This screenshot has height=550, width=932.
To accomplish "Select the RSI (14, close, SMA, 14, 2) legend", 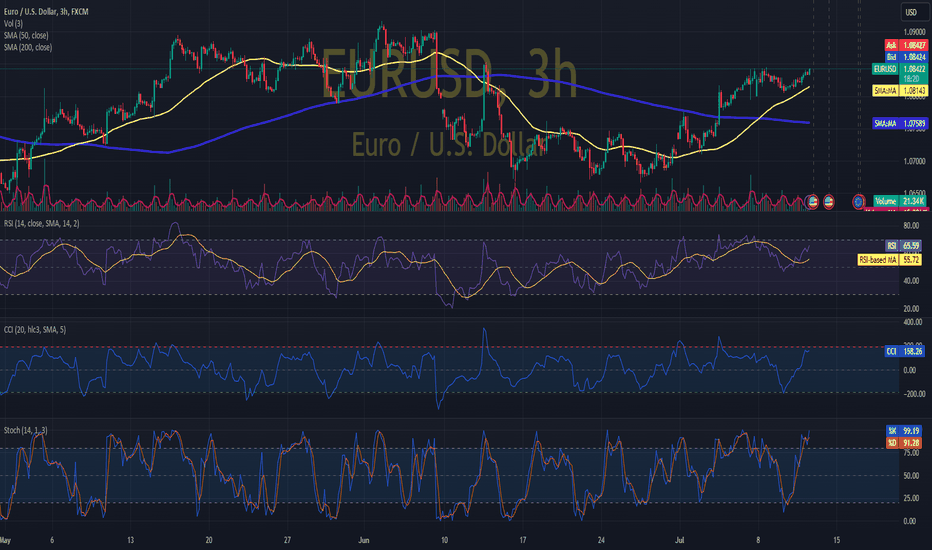I will (42, 224).
